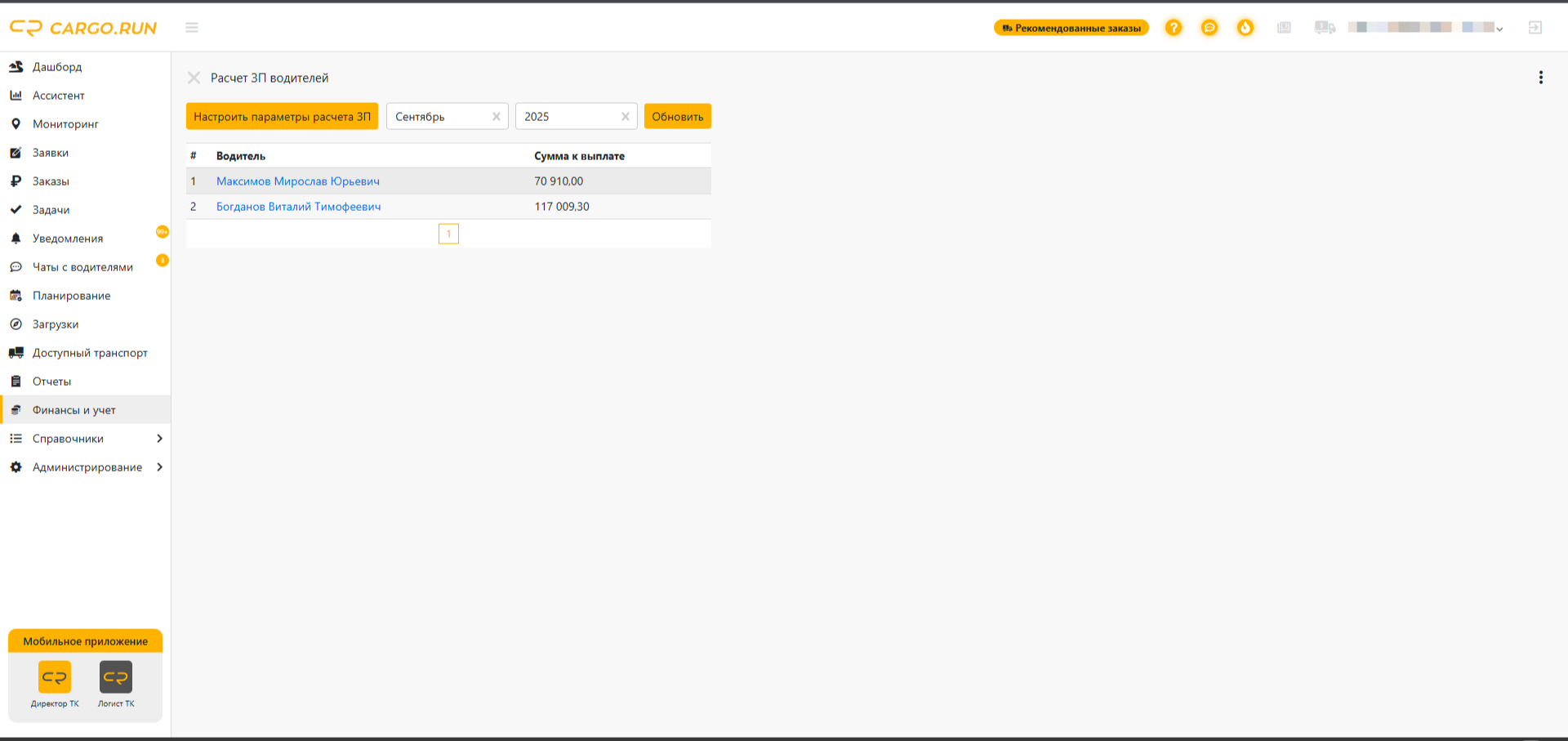Click the Водитель column header

[x=241, y=156]
